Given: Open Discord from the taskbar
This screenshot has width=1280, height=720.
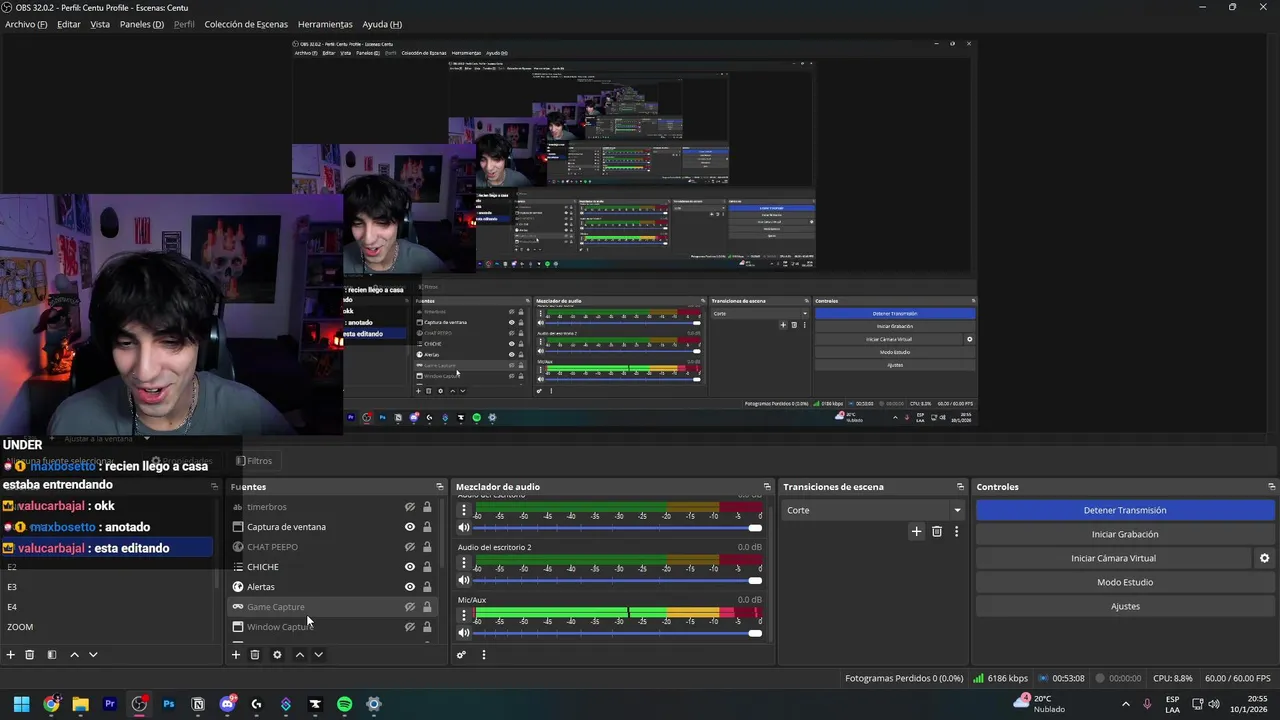Looking at the screenshot, I should tap(227, 704).
